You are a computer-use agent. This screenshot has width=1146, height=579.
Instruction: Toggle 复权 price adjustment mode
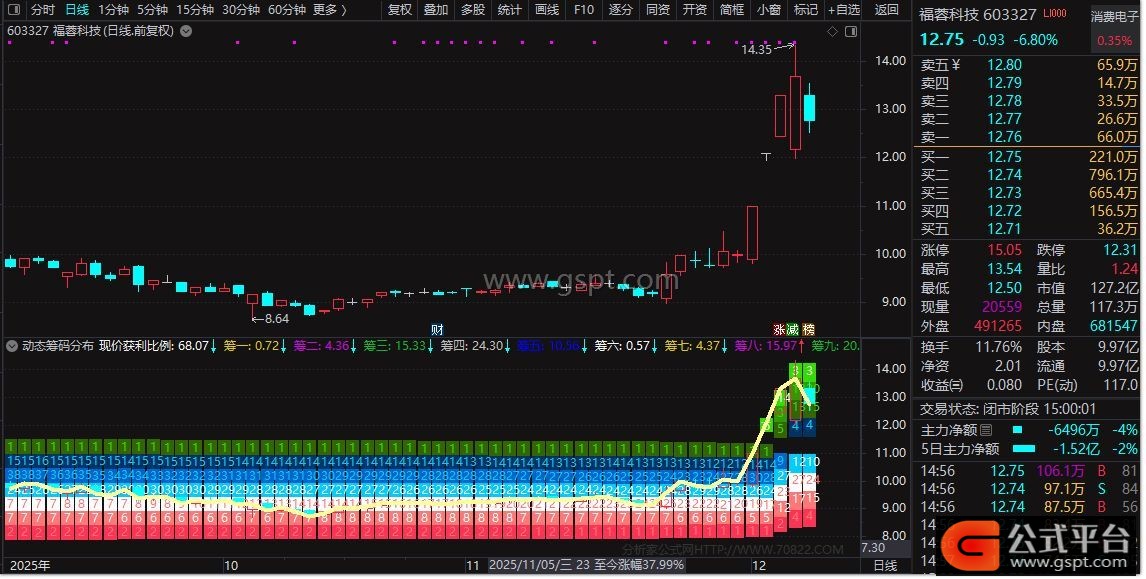[400, 10]
